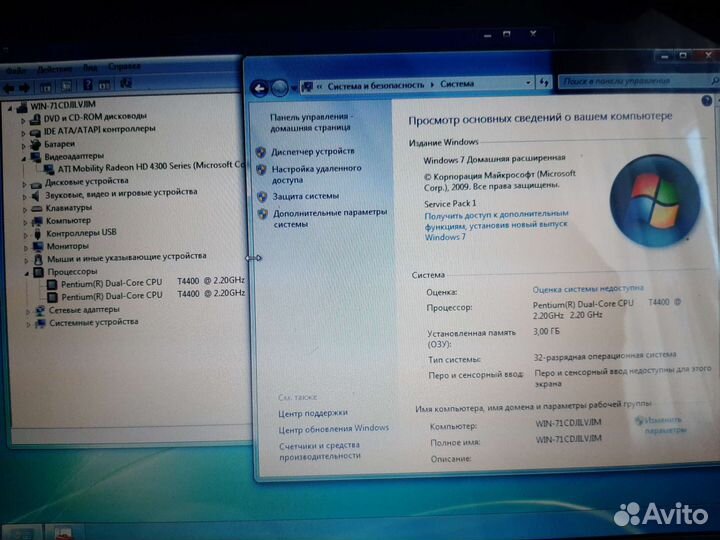Open the address bar history dropdown arrow

[528, 83]
